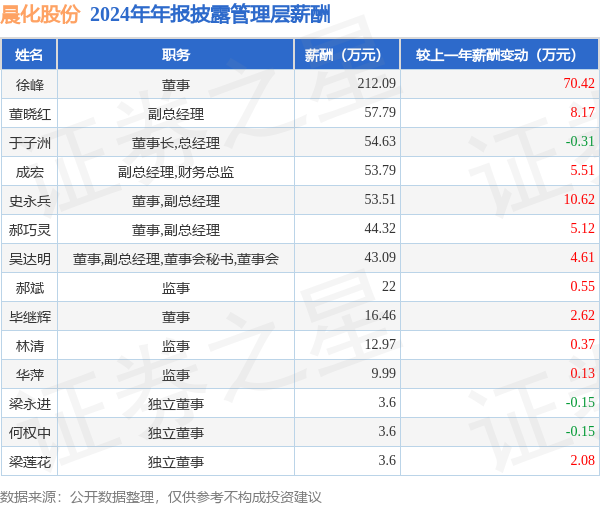Click the name 徐峰
This screenshot has width=600, height=506.
pyautogui.click(x=29, y=85)
